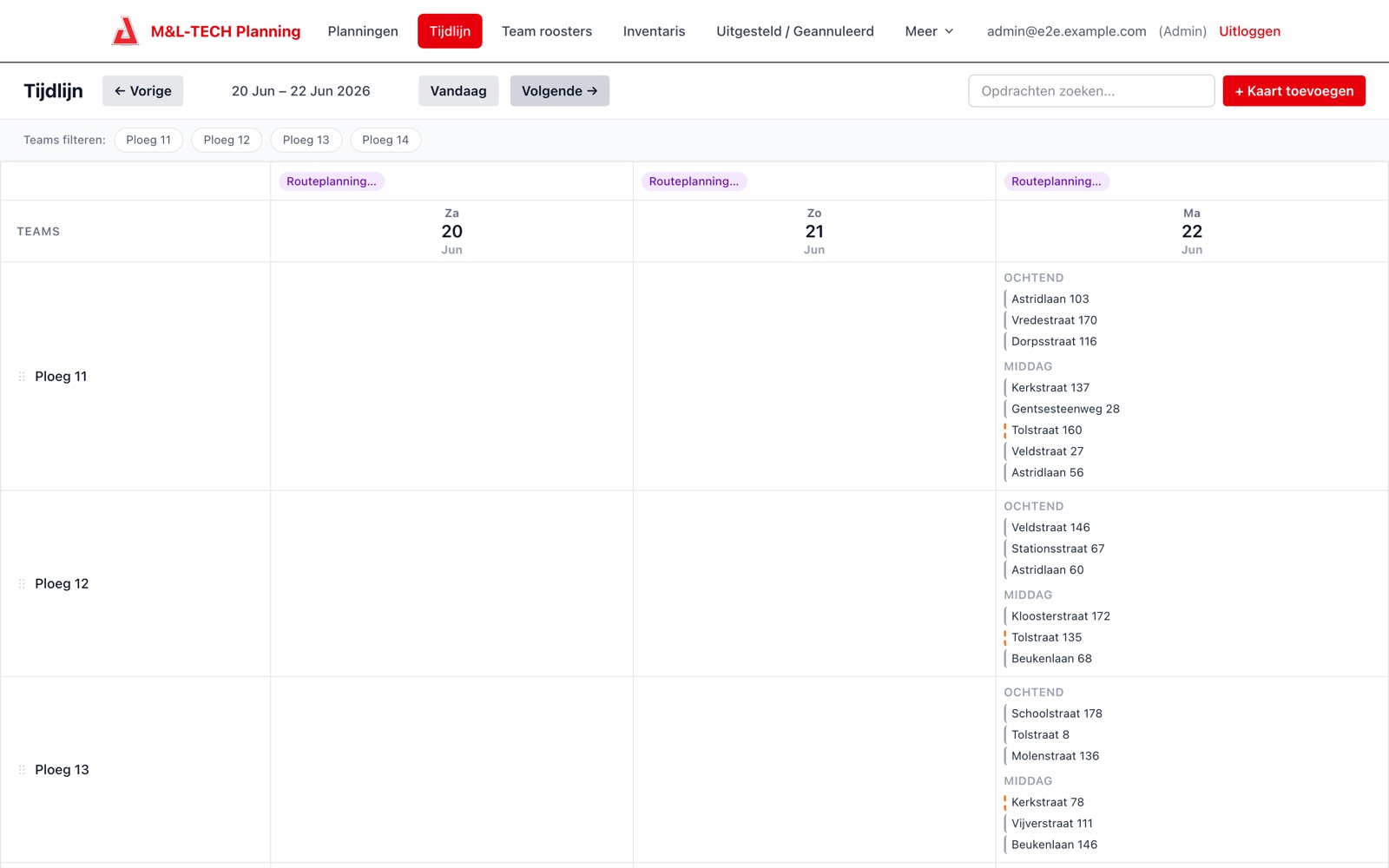Select the Ma 22 Jun day header
The width and height of the screenshot is (1389, 868).
[x=1192, y=232]
